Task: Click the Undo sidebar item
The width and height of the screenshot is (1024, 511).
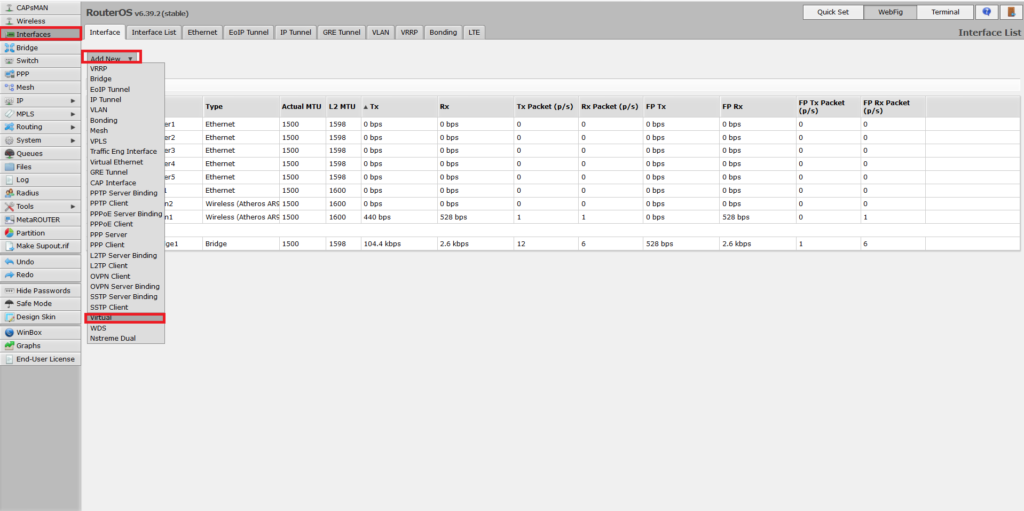Action: (40, 261)
